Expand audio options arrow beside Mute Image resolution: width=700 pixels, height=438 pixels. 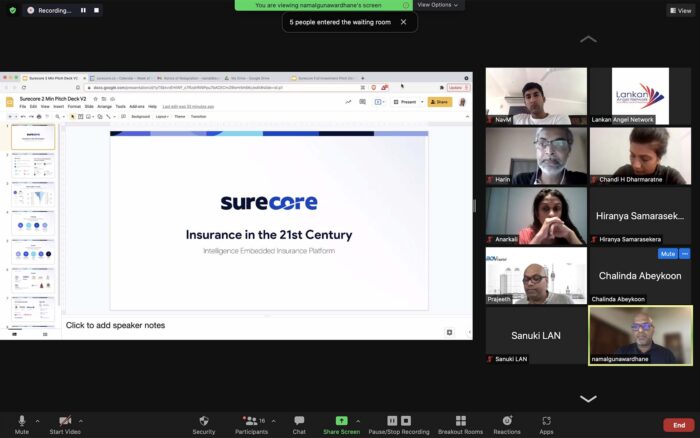[38, 420]
